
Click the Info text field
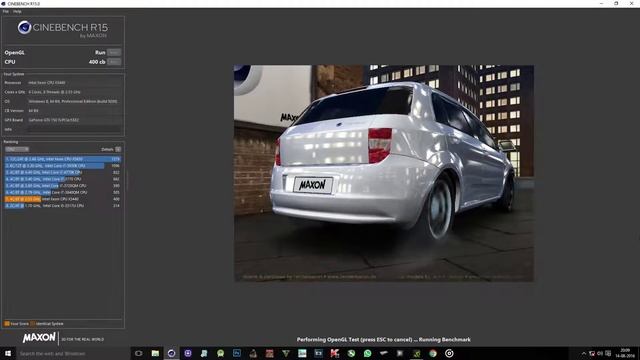[x=74, y=129]
